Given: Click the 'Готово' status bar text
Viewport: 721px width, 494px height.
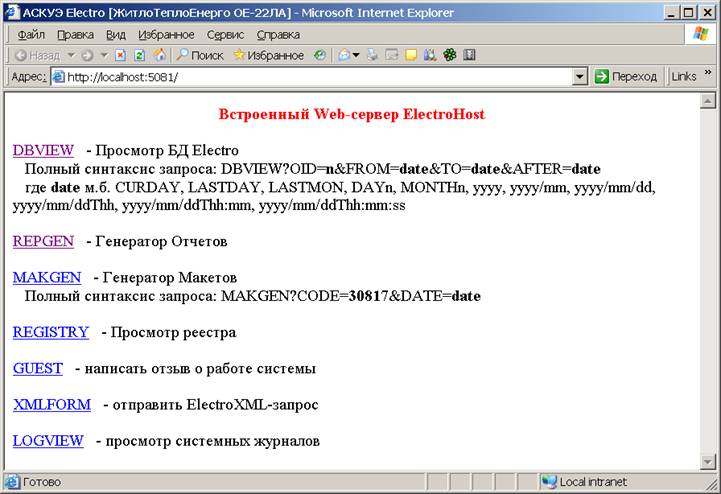Looking at the screenshot, I should tap(42, 482).
